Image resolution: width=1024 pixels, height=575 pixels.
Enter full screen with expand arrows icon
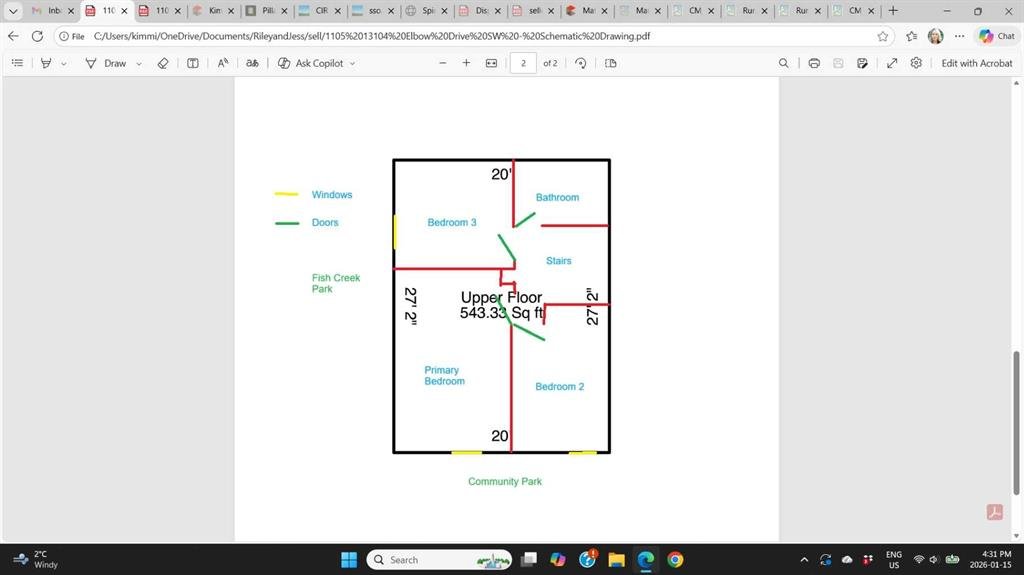pyautogui.click(x=892, y=63)
